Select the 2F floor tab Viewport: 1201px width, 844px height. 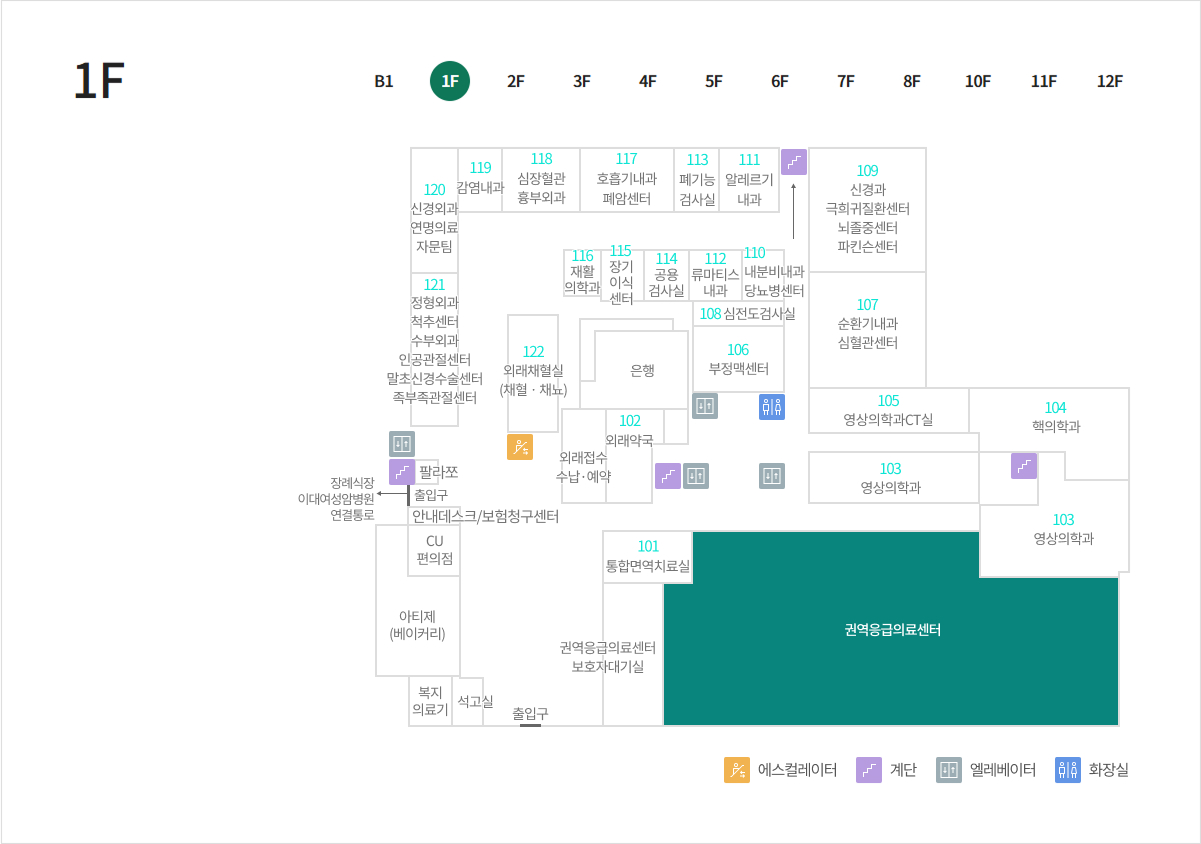(x=516, y=82)
